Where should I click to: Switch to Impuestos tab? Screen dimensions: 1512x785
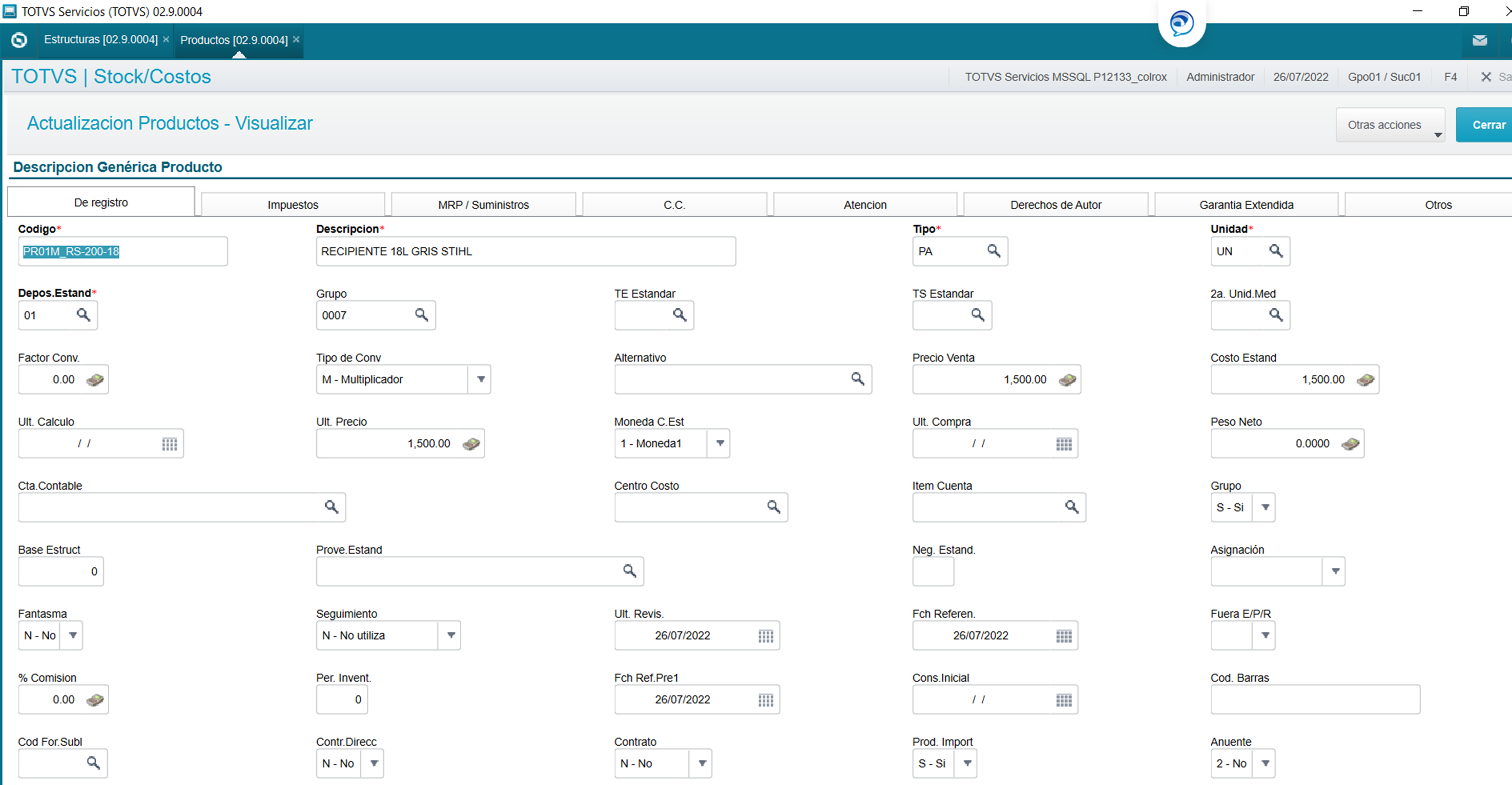[293, 205]
